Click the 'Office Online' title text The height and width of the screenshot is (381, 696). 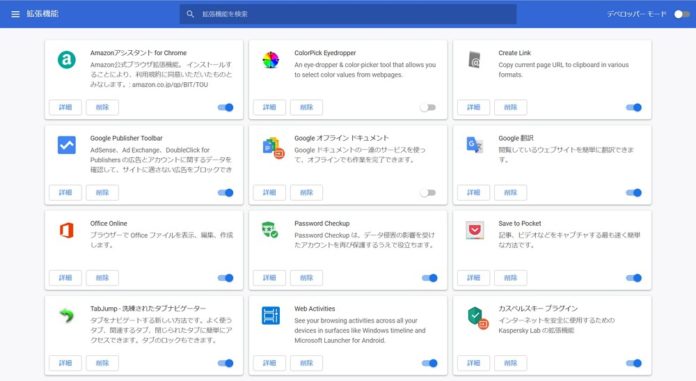tap(109, 223)
